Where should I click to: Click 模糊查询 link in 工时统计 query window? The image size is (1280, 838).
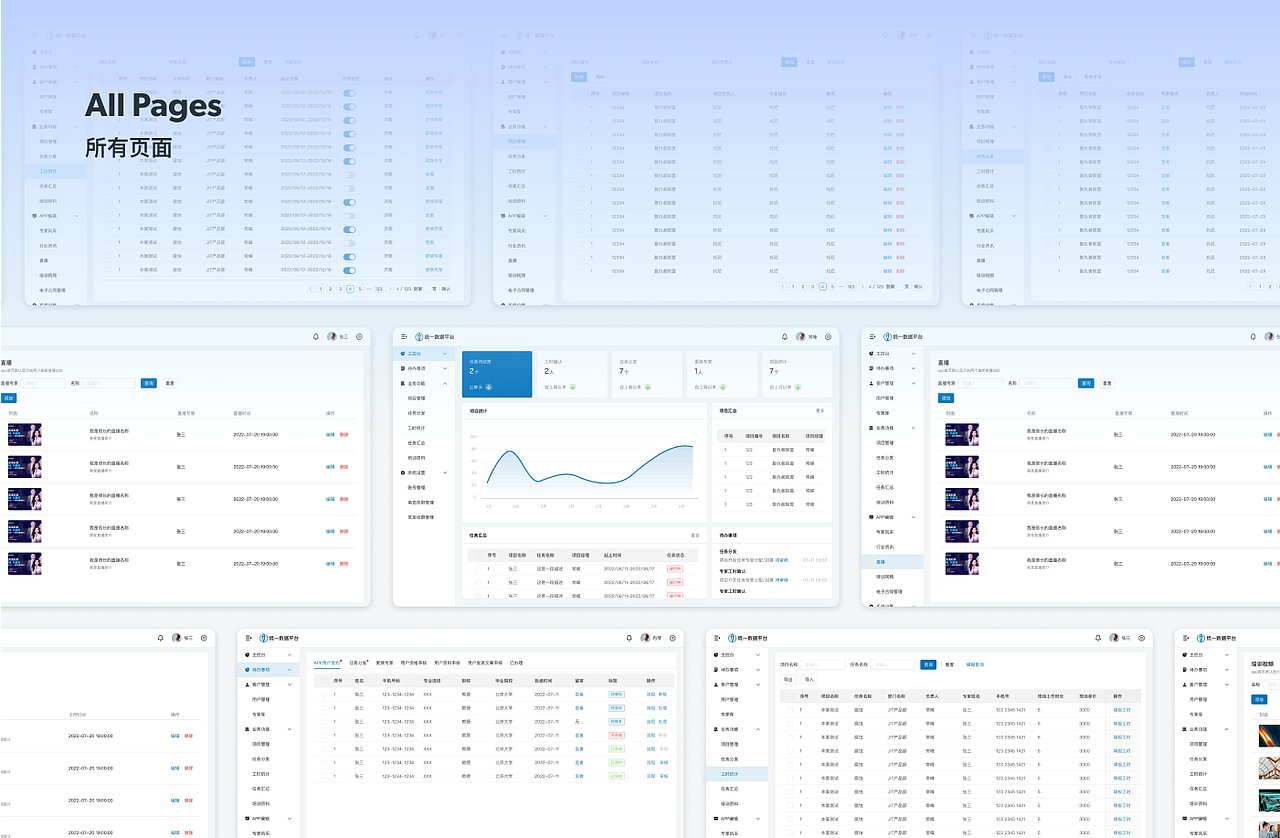pos(975,664)
